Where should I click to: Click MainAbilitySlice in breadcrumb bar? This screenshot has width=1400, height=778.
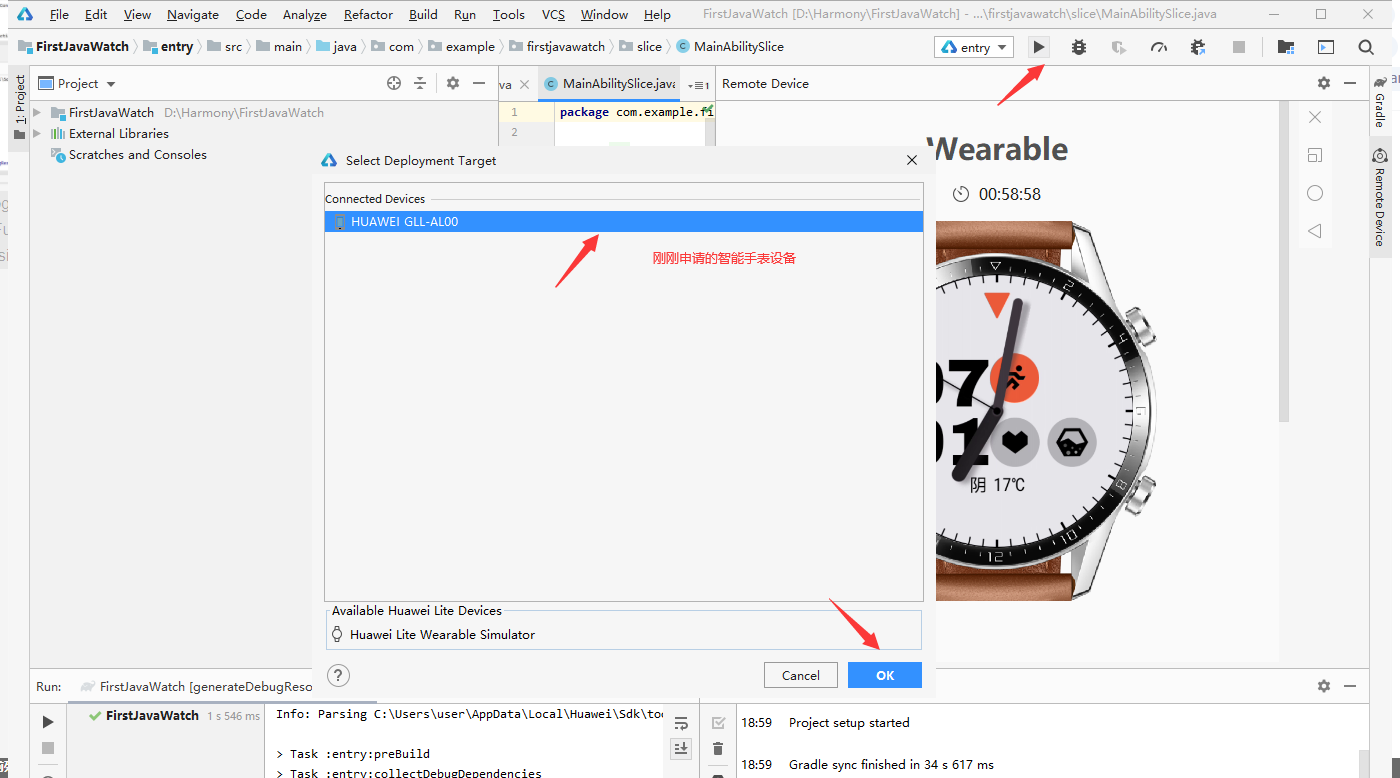(730, 47)
